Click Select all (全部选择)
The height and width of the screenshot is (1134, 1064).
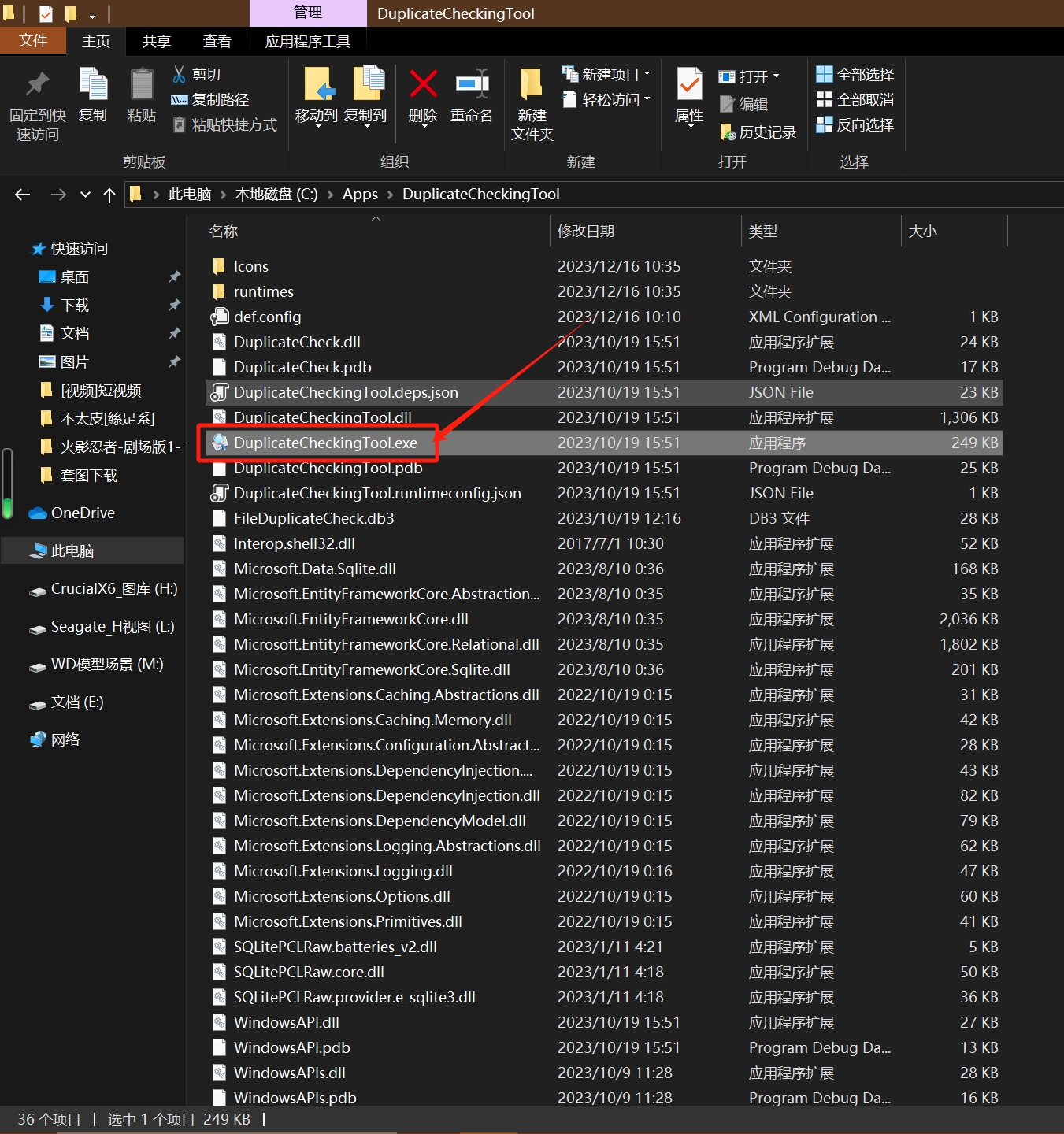click(855, 74)
